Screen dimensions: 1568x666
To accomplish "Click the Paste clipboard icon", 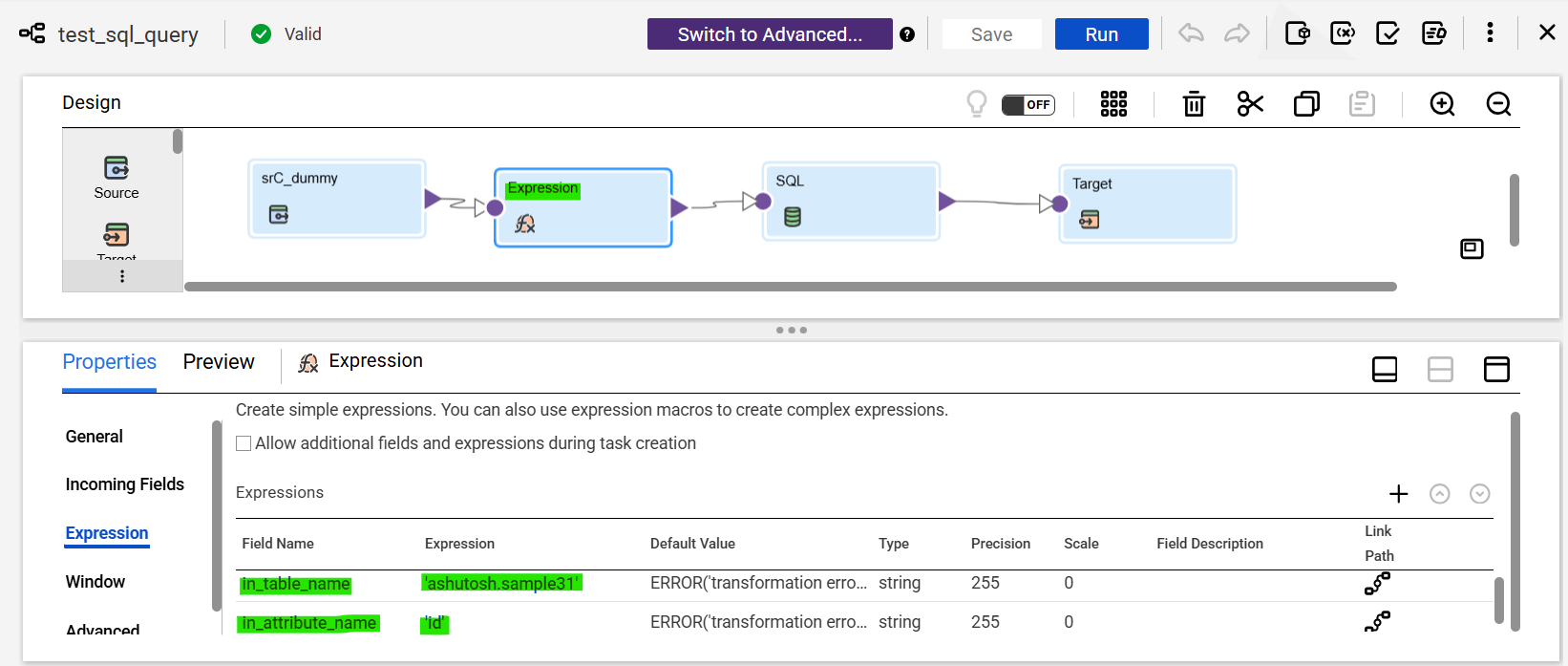I will [x=1362, y=103].
